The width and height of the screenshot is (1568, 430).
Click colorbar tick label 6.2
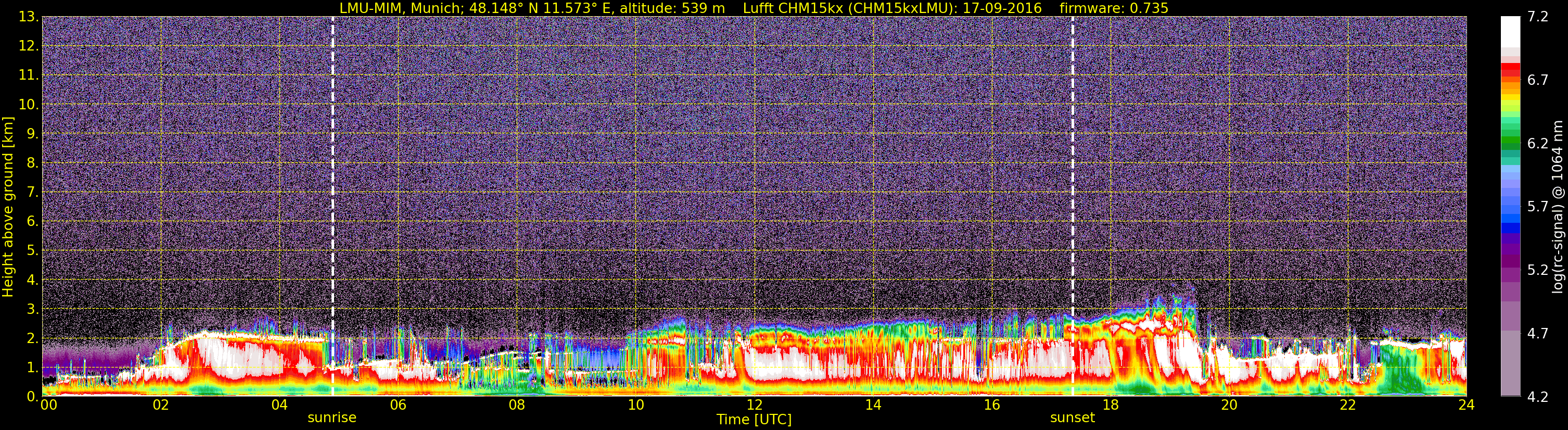1538,144
